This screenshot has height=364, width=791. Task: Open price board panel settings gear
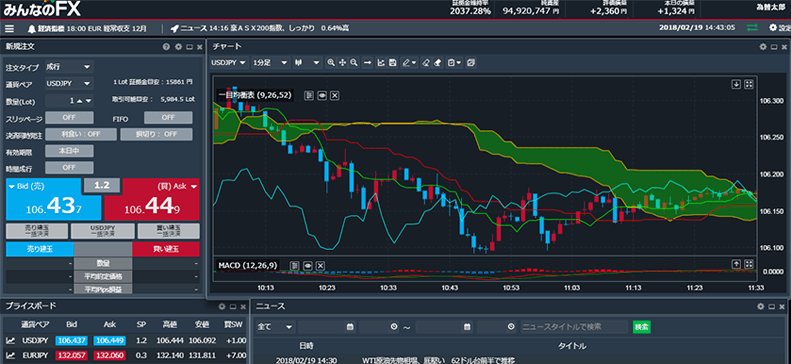[x=222, y=307]
